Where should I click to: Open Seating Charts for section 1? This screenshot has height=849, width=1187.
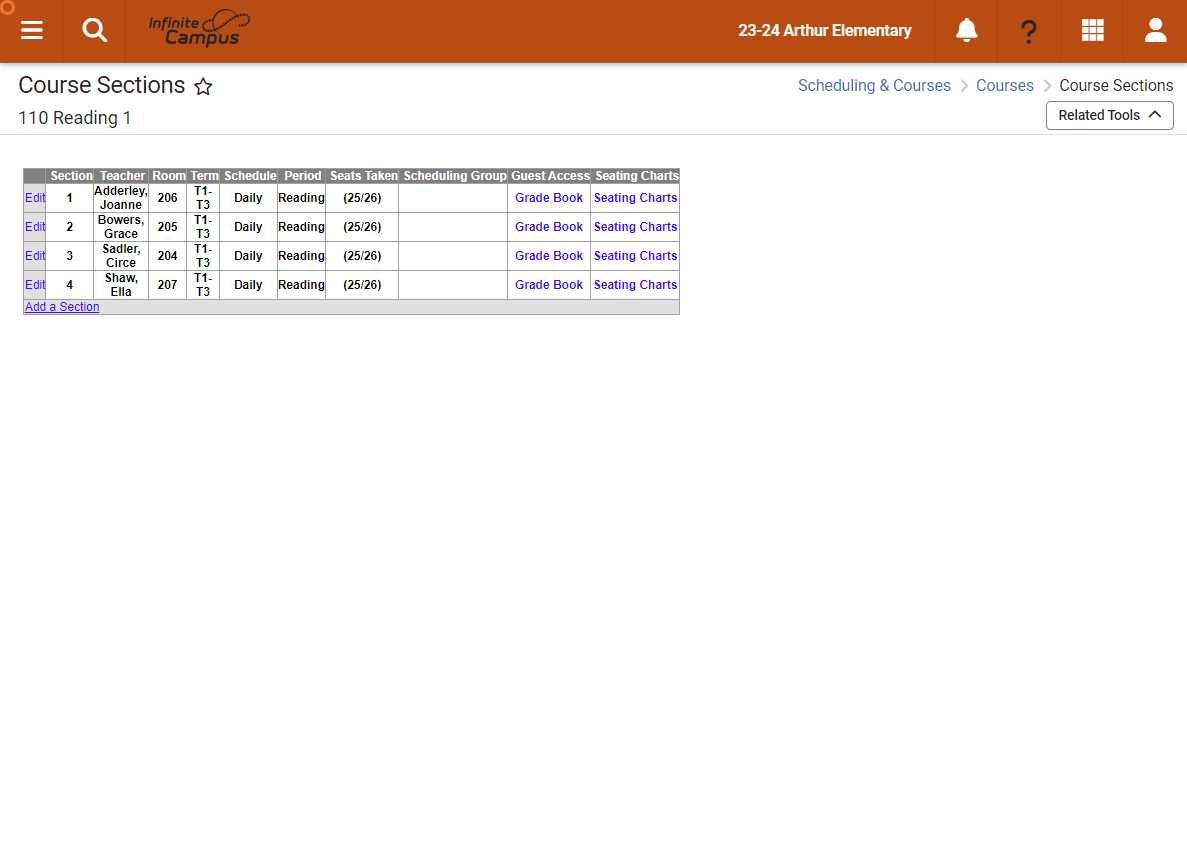pyautogui.click(x=635, y=197)
